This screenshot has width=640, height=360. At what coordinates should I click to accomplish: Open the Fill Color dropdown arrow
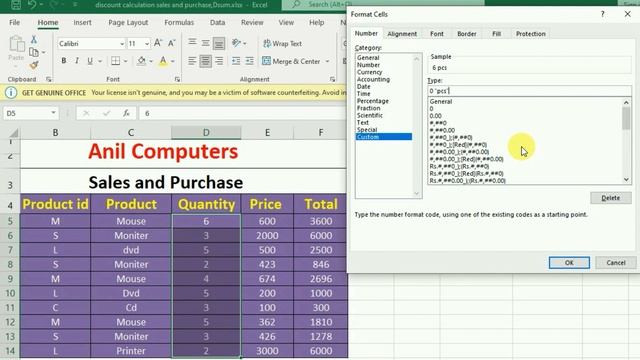coord(151,61)
